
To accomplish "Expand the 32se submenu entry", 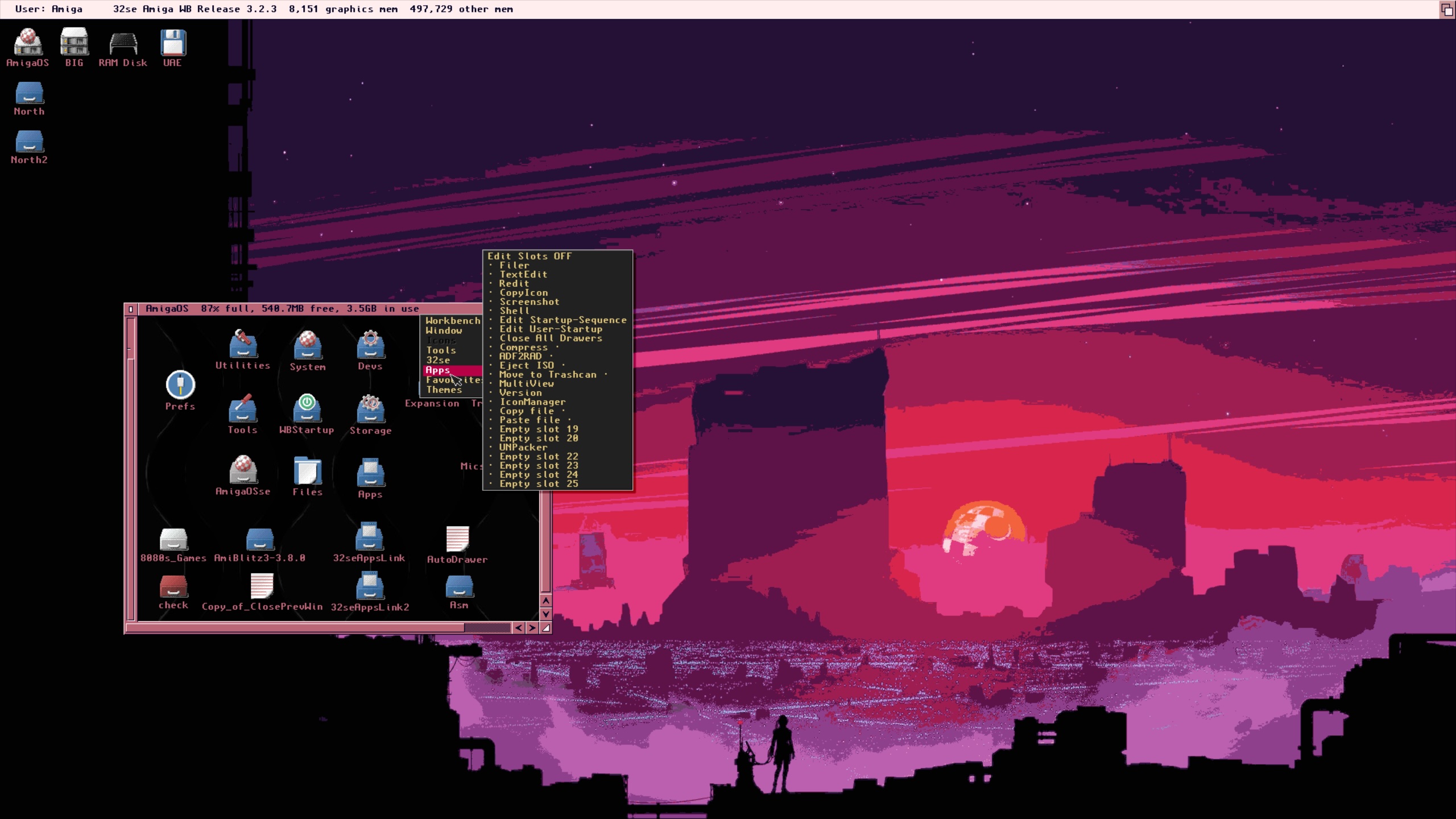I will (438, 360).
